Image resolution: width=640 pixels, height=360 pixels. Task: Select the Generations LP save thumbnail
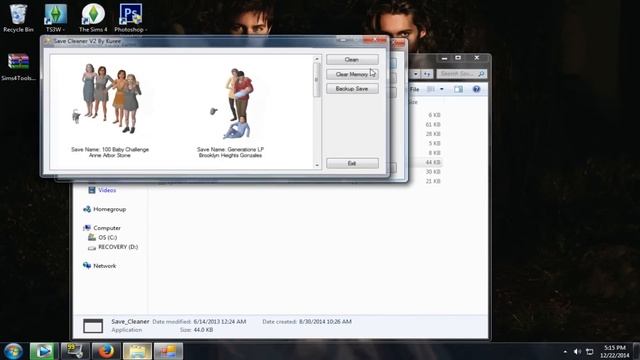pos(232,103)
